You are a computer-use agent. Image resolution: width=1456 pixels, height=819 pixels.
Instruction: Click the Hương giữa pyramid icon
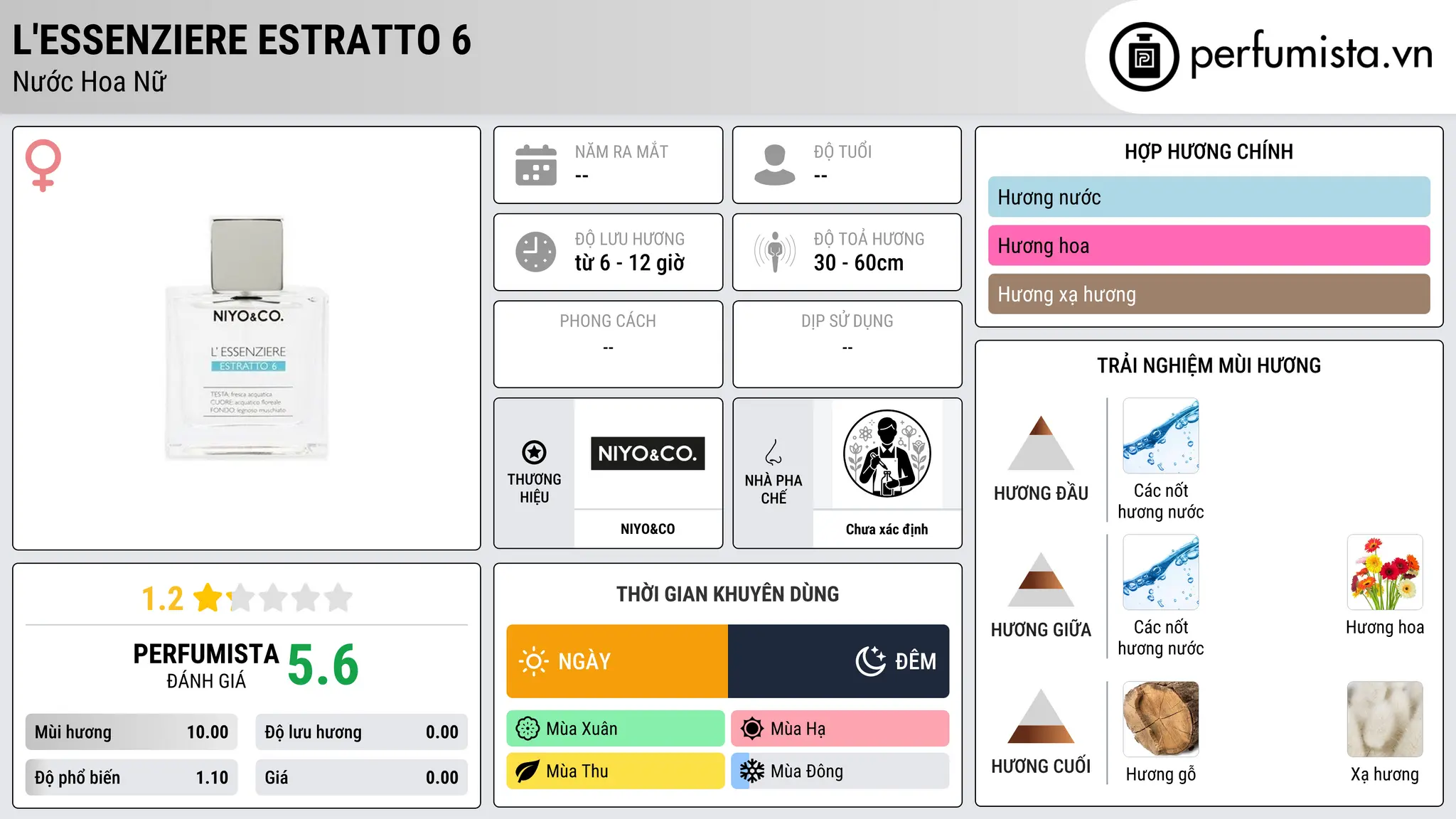tap(1041, 579)
